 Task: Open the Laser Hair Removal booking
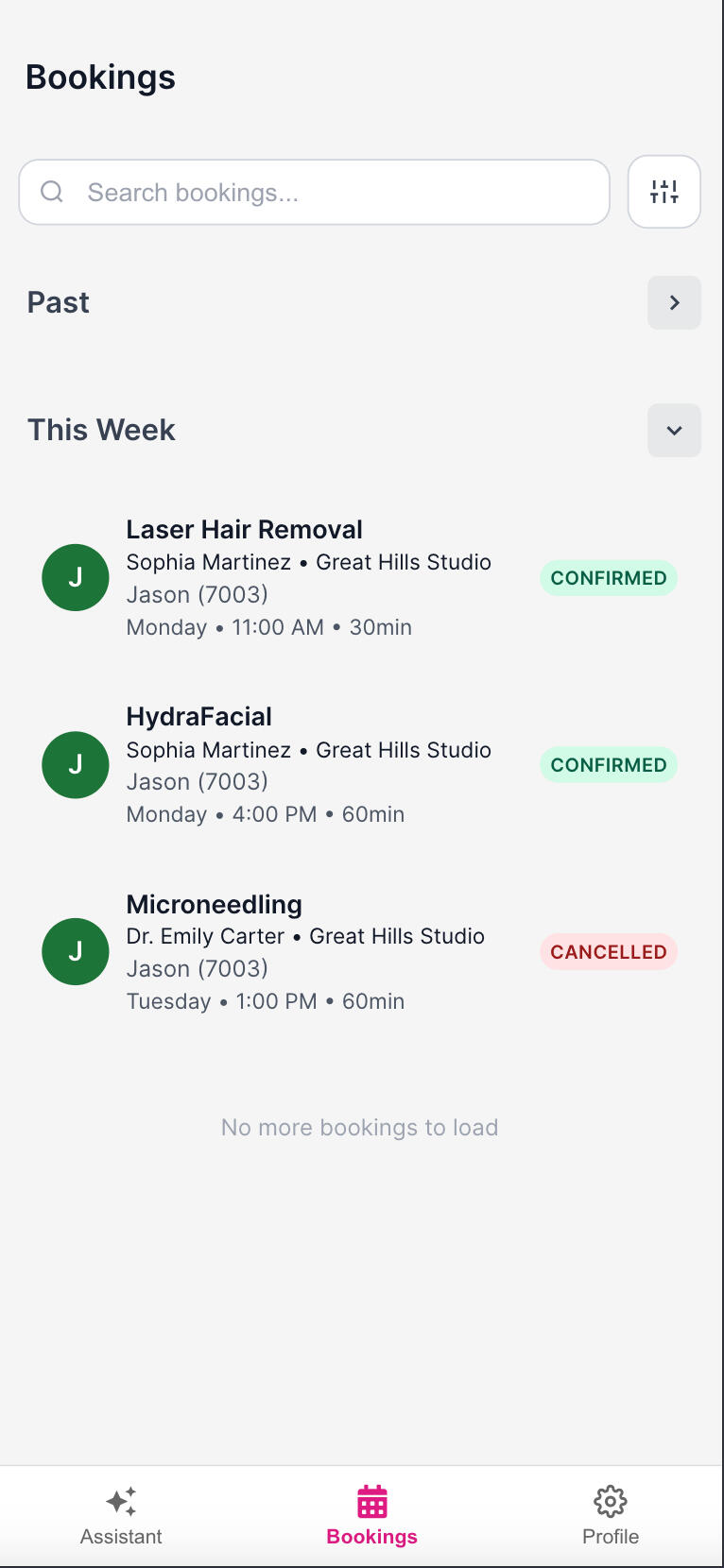click(x=244, y=530)
